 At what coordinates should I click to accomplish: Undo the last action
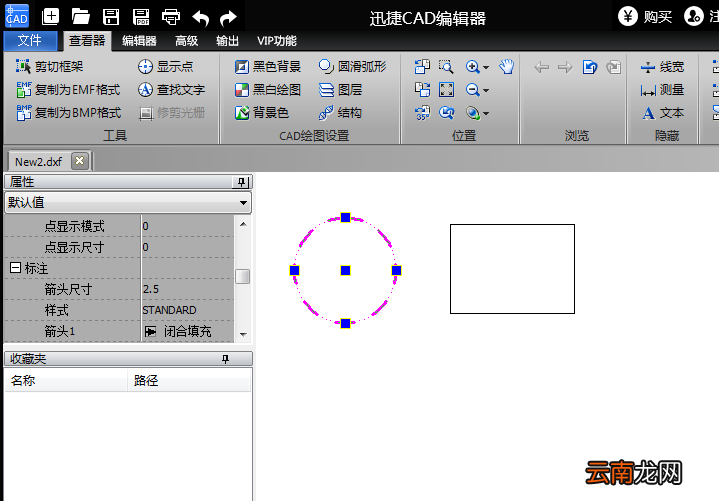[201, 18]
